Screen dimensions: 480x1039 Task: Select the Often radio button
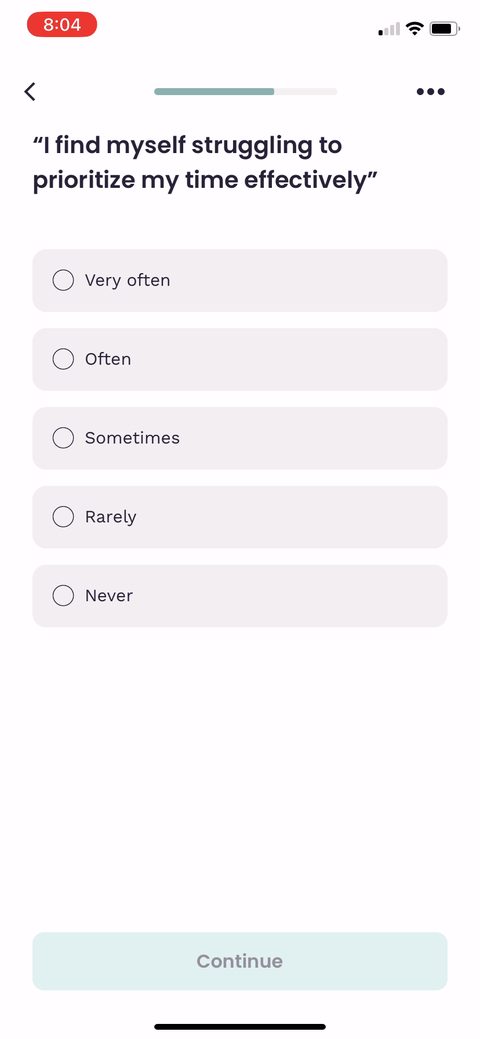(x=63, y=359)
